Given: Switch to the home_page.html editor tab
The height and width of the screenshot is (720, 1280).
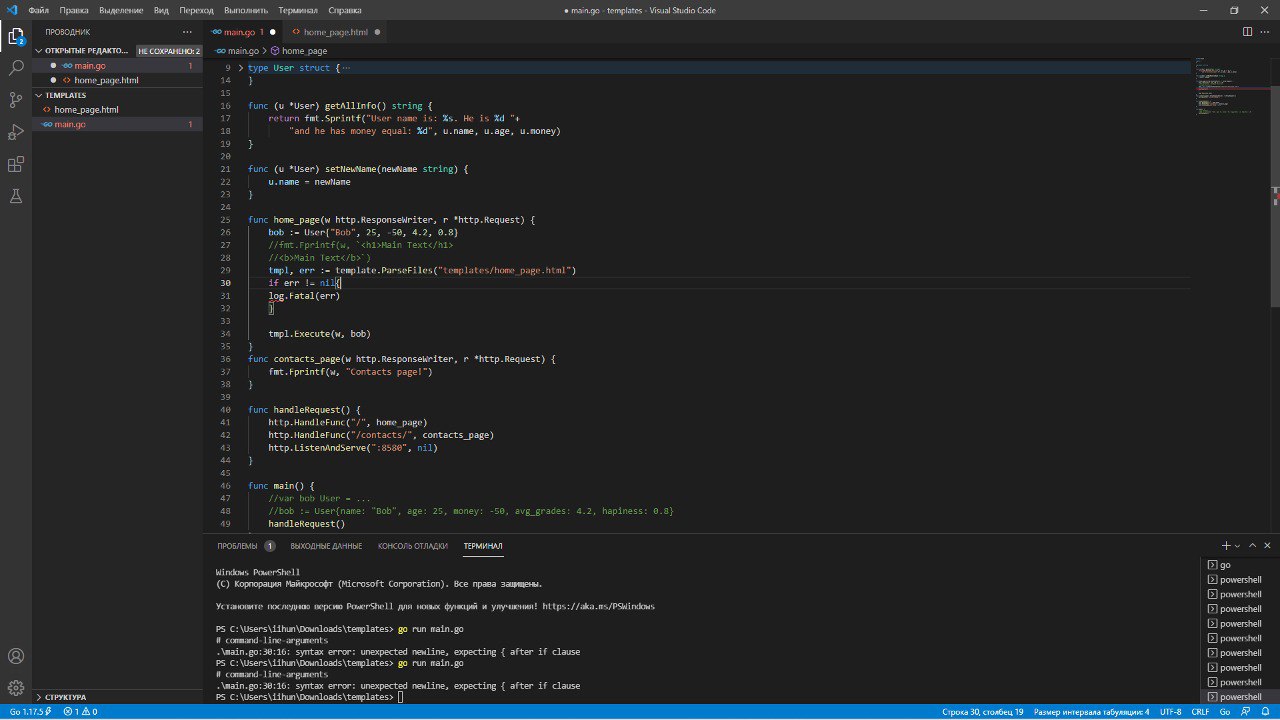Looking at the screenshot, I should click(335, 32).
